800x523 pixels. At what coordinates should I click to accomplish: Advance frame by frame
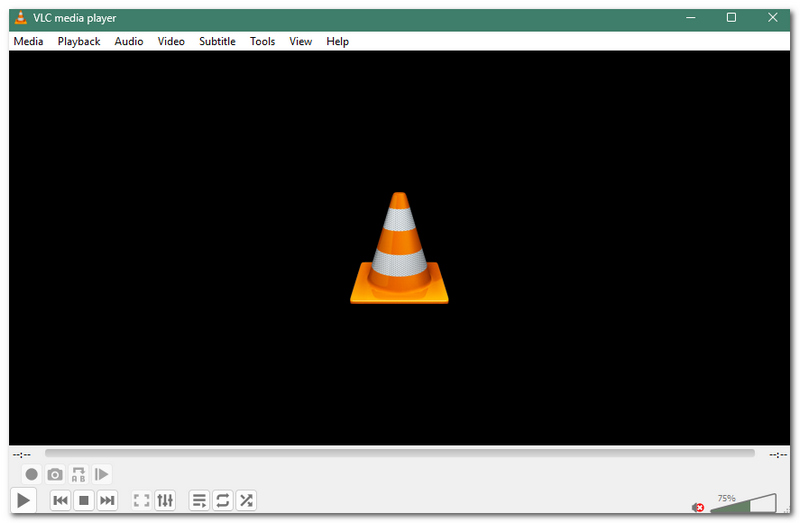click(x=102, y=475)
